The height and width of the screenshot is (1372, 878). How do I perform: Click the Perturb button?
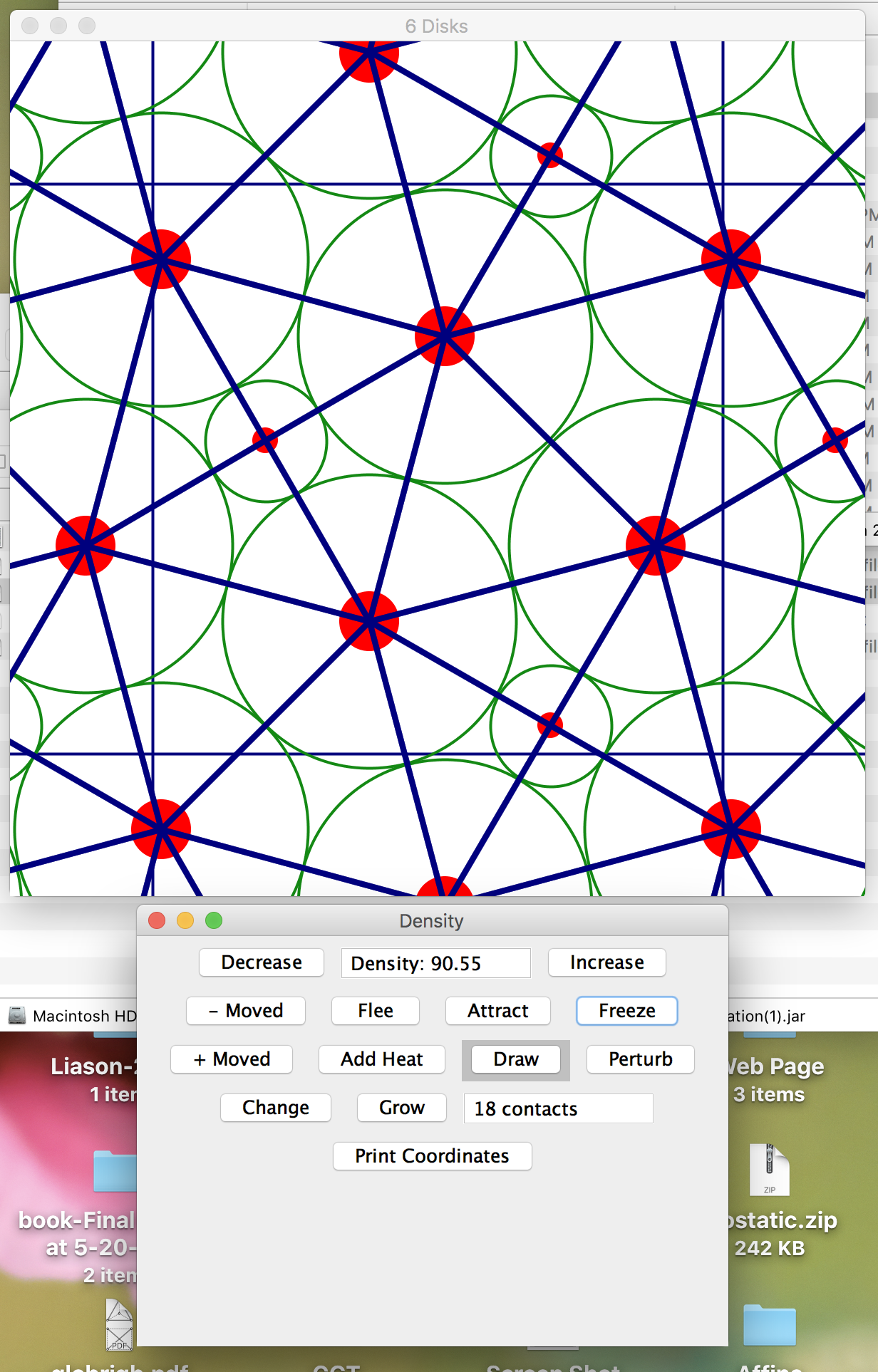click(641, 1059)
